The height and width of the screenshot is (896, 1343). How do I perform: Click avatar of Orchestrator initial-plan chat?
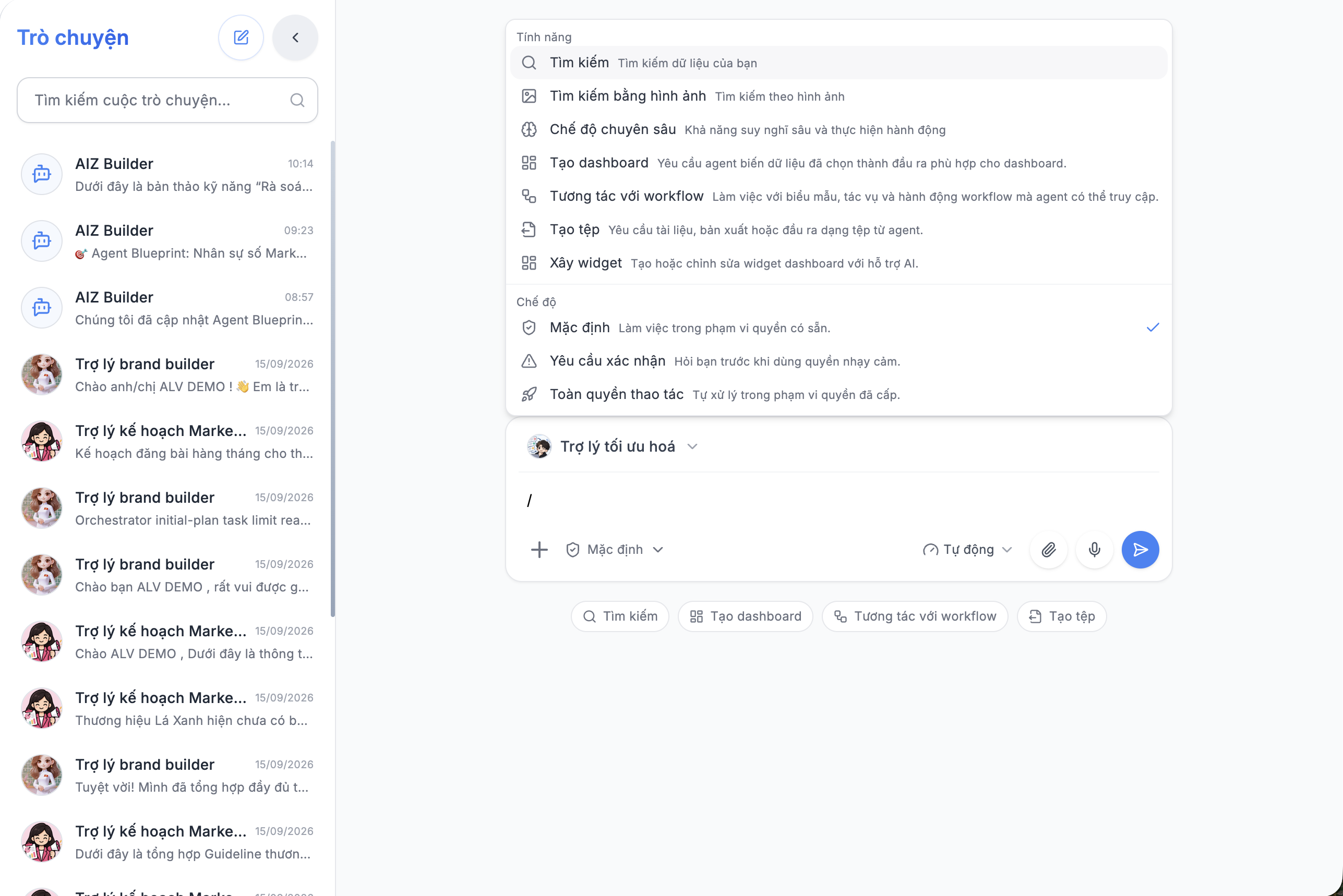[x=42, y=508]
